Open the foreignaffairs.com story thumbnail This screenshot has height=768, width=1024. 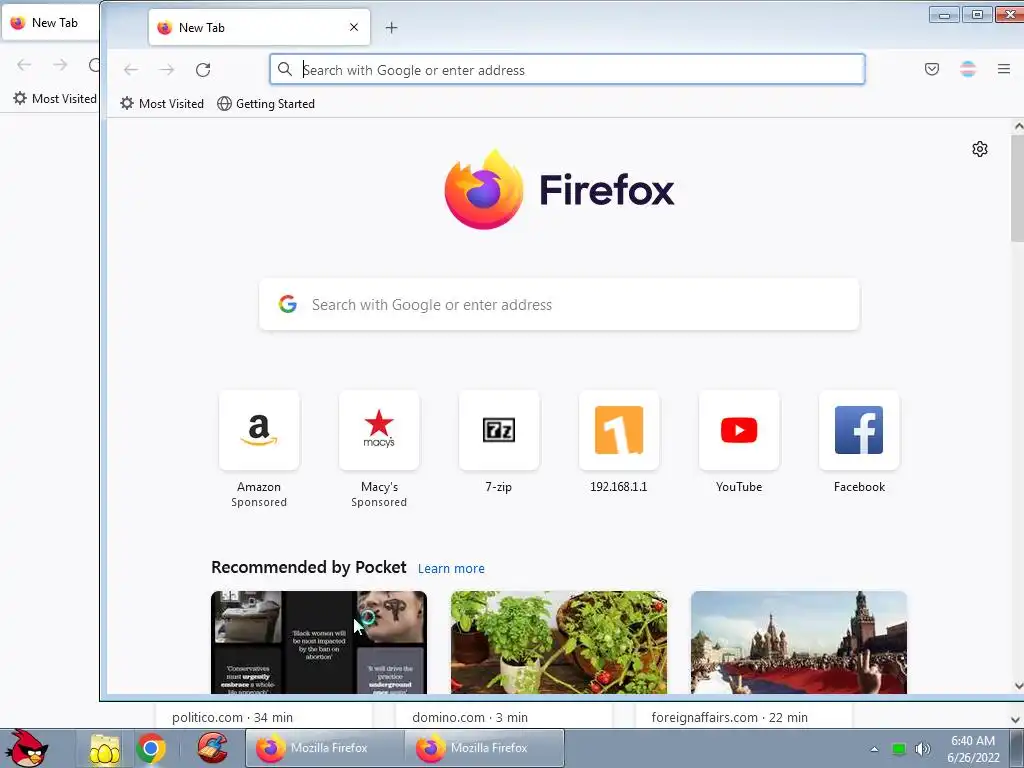pyautogui.click(x=799, y=643)
